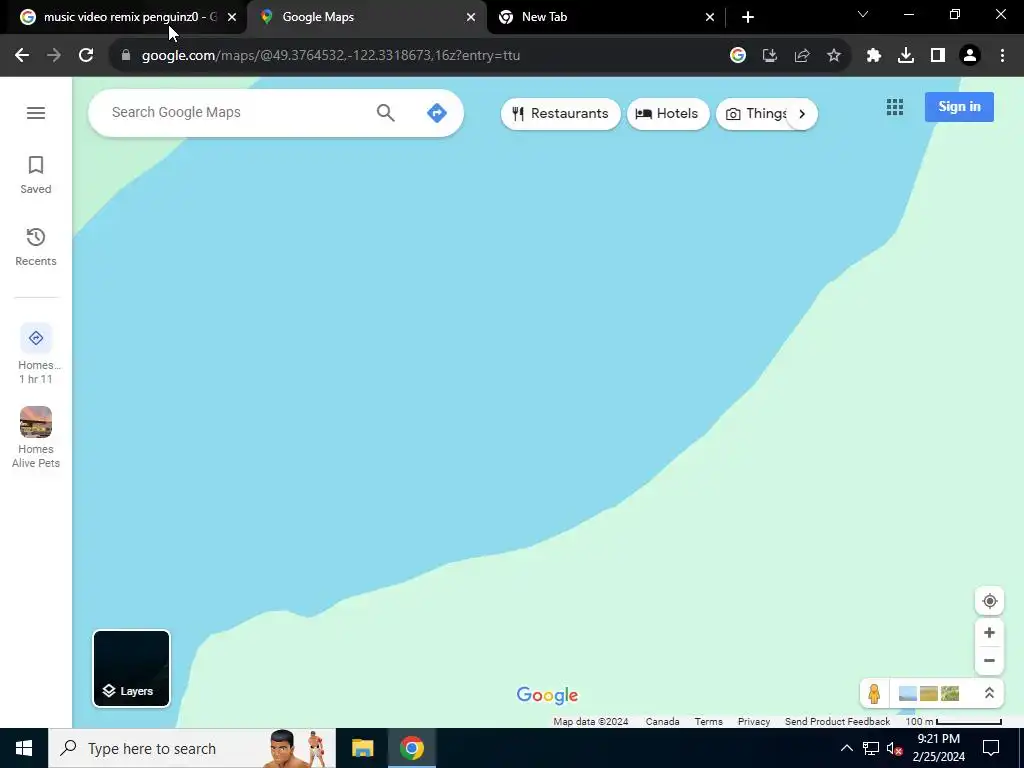1024x768 pixels.
Task: Install the app via the address bar icon
Action: (770, 56)
